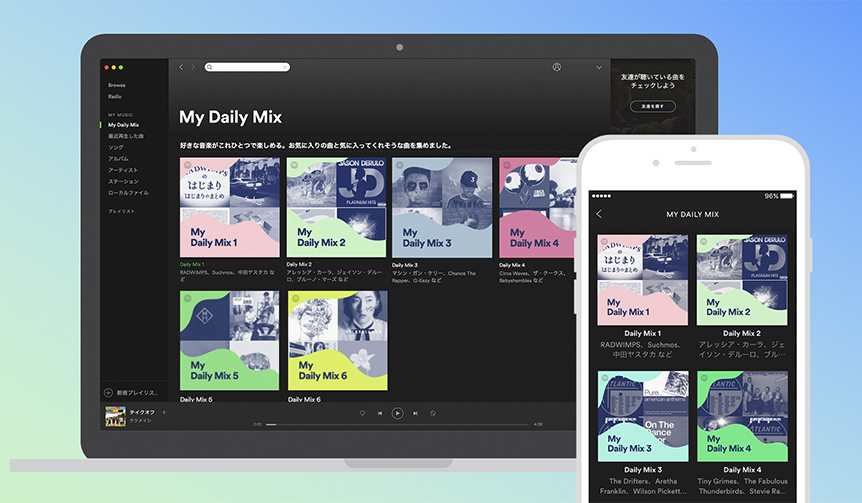Screen dimensions: 862x503
Task: Click the forward navigation arrow
Action: (x=193, y=67)
